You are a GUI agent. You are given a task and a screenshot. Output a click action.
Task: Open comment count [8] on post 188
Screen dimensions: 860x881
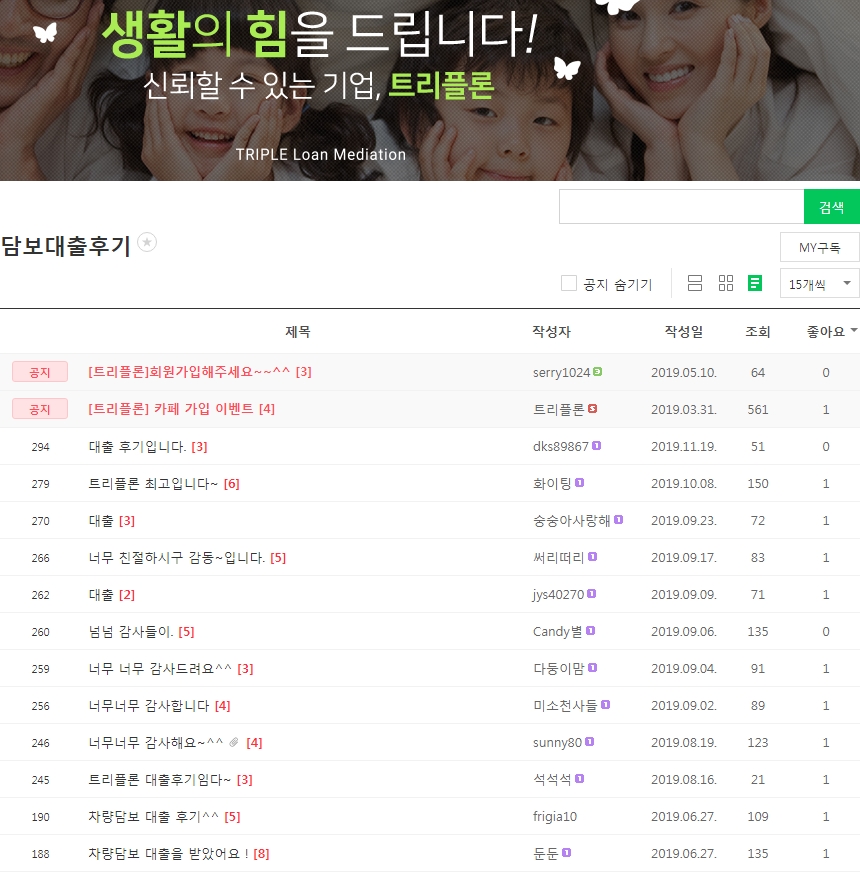point(261,854)
